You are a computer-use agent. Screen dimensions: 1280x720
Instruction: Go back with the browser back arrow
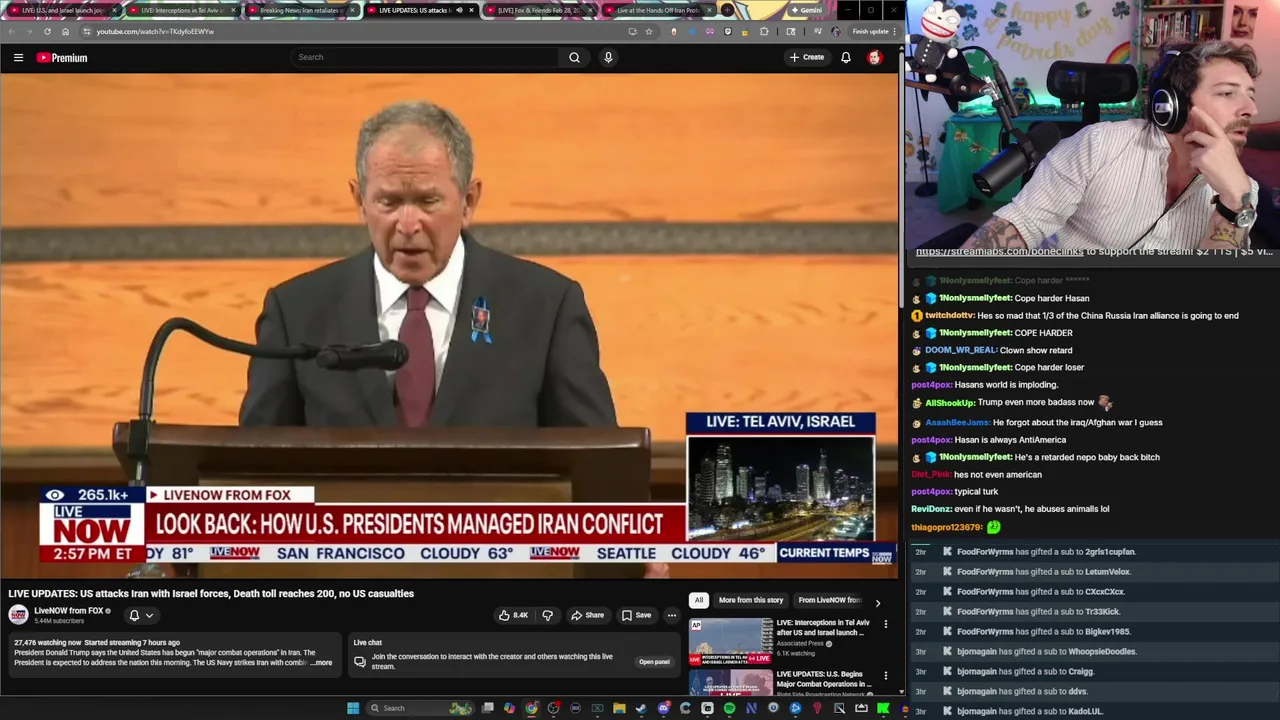(x=10, y=31)
